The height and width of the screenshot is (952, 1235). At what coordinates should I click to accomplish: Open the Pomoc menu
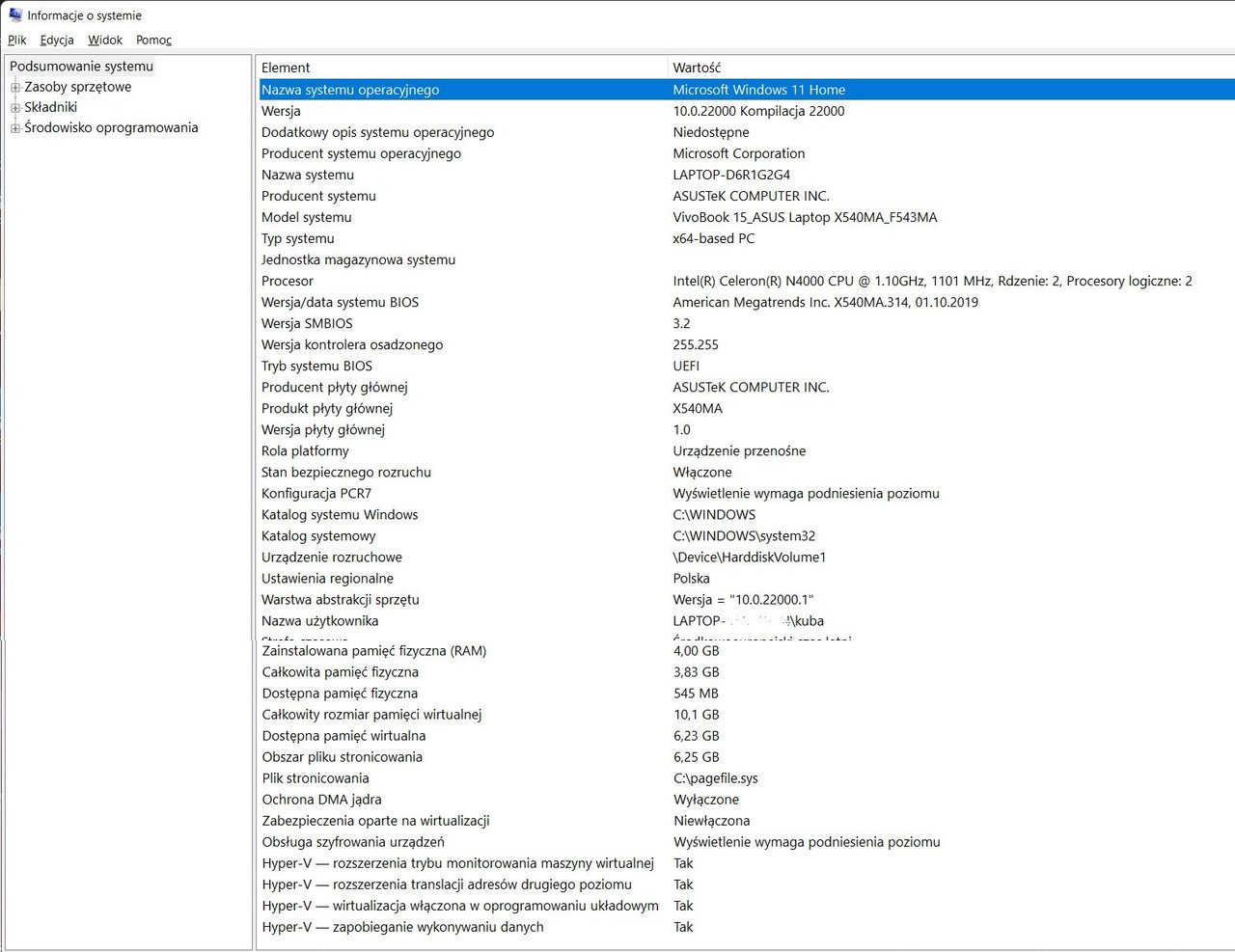(x=153, y=40)
